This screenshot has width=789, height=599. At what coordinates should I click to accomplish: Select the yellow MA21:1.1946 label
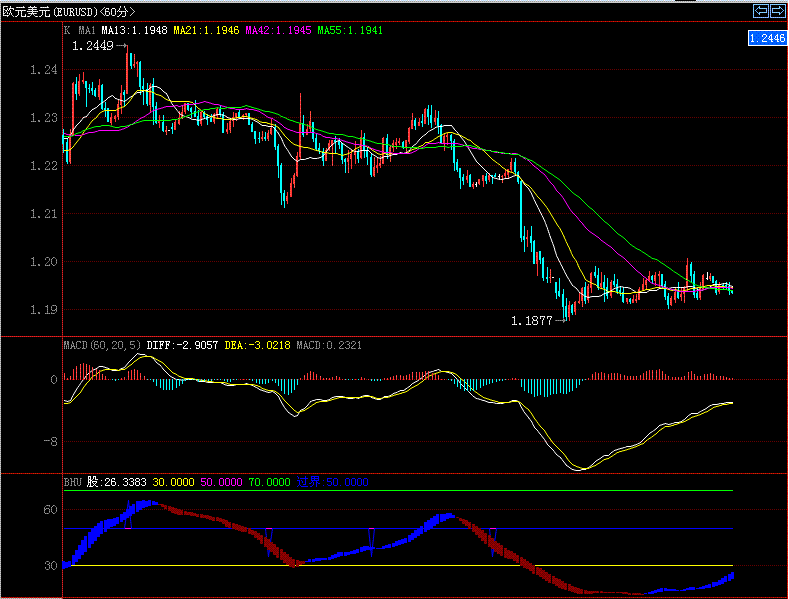206,30
